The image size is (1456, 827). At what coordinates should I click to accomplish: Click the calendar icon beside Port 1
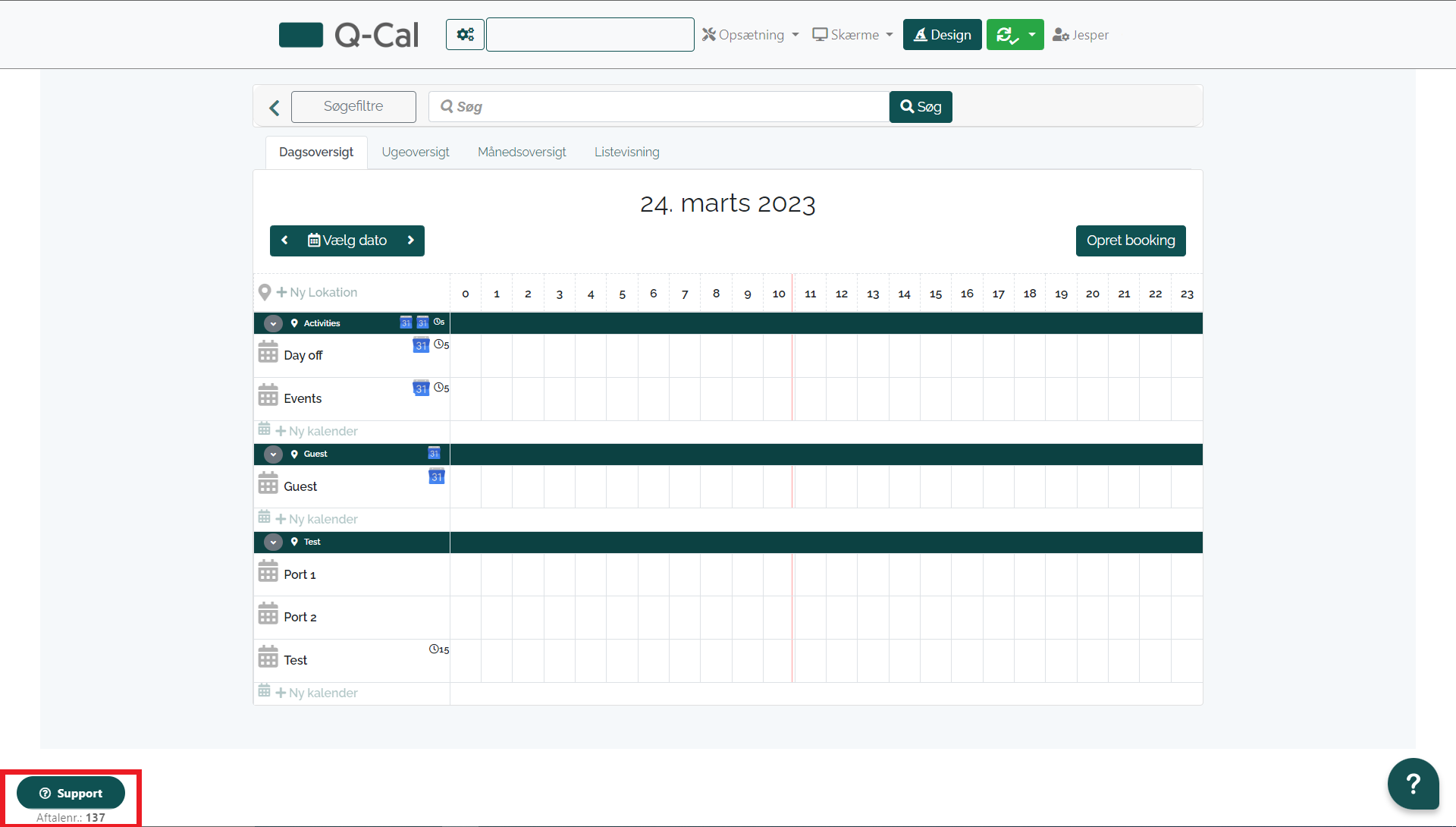(x=268, y=571)
